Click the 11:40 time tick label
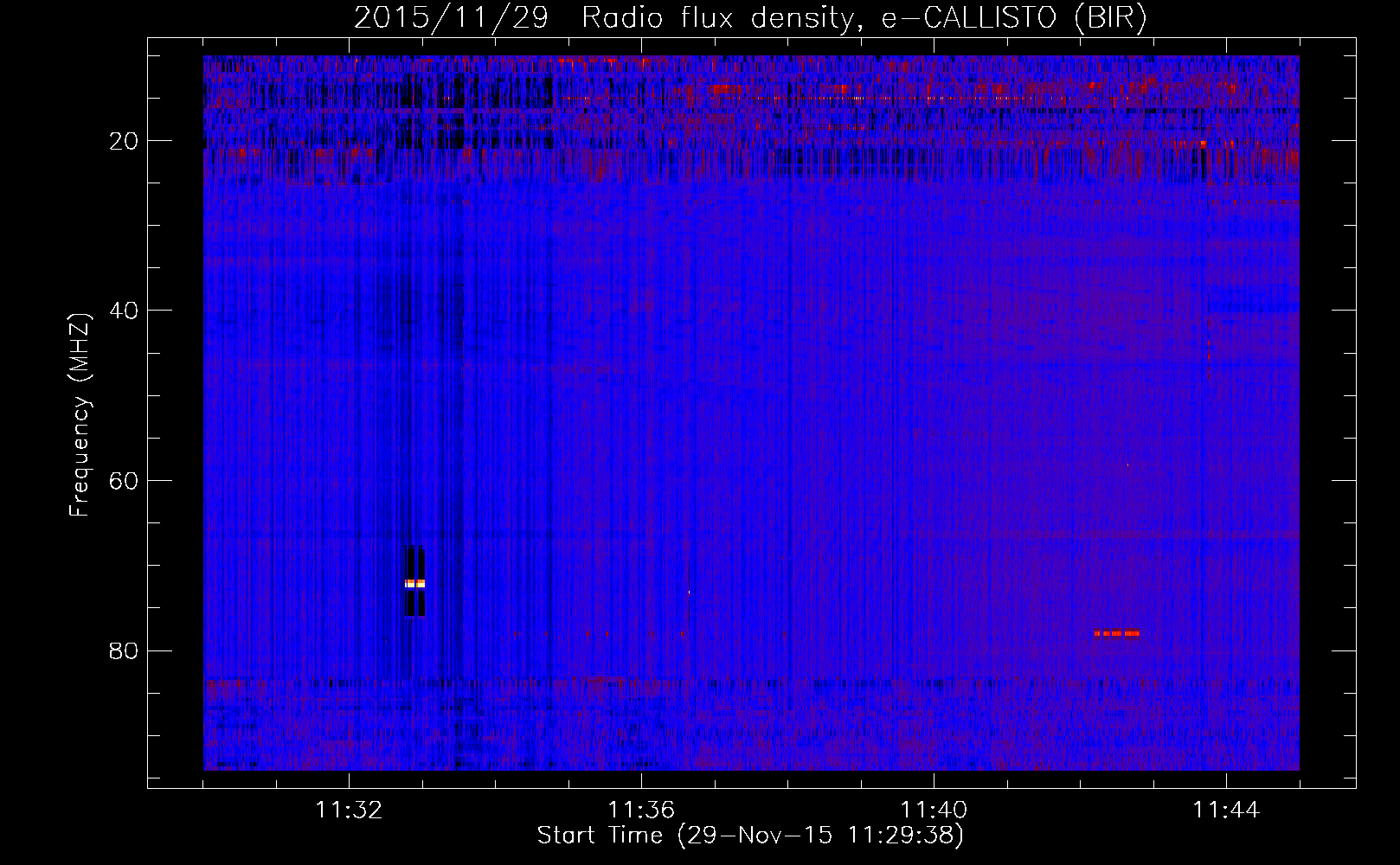 tap(934, 811)
